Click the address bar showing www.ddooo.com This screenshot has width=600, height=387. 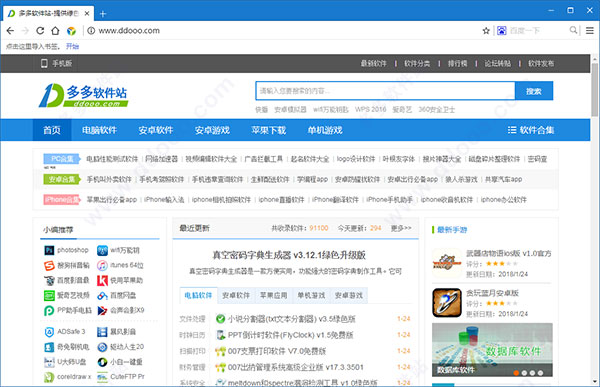[x=129, y=31]
